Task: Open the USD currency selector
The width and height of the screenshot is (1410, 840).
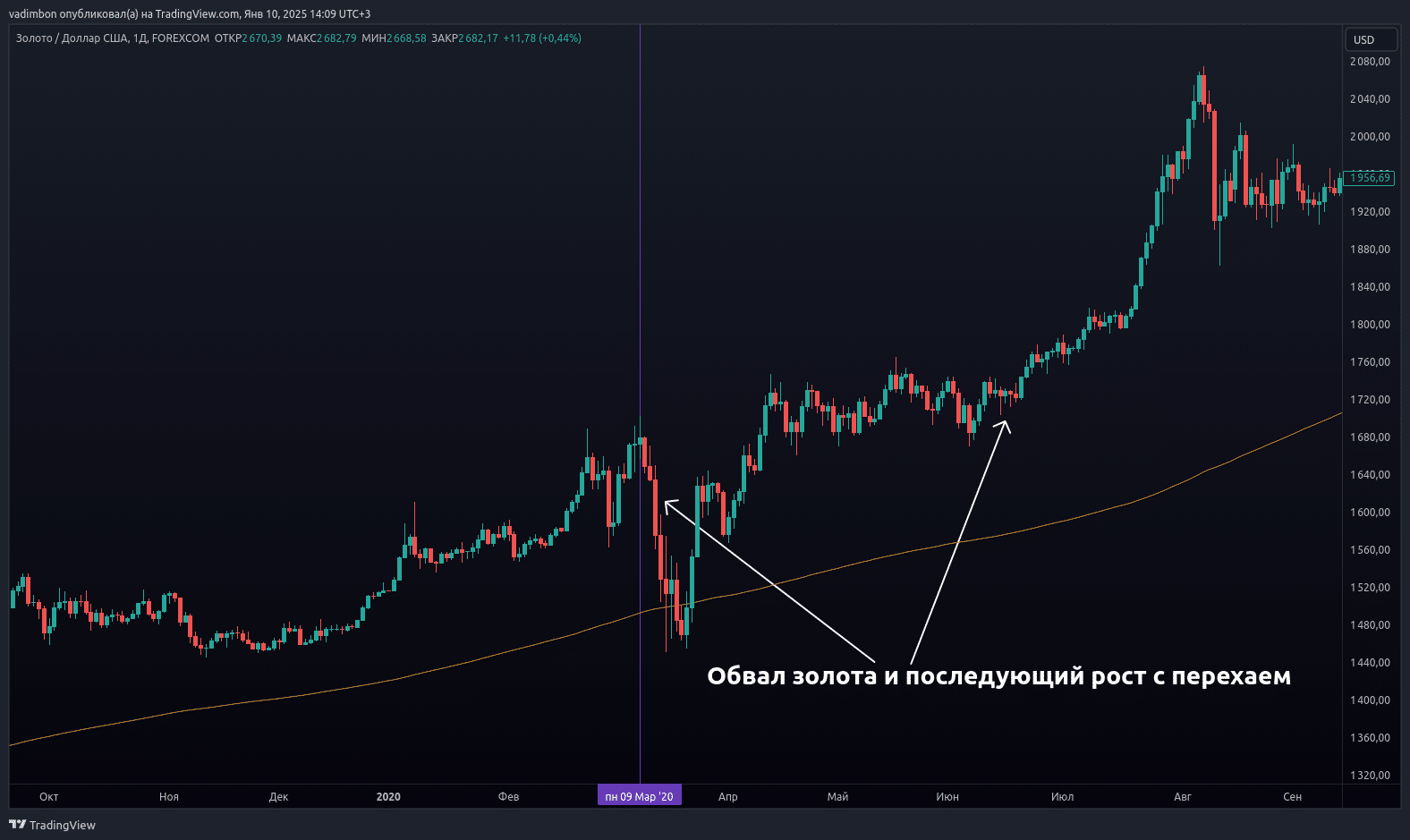Action: coord(1370,39)
